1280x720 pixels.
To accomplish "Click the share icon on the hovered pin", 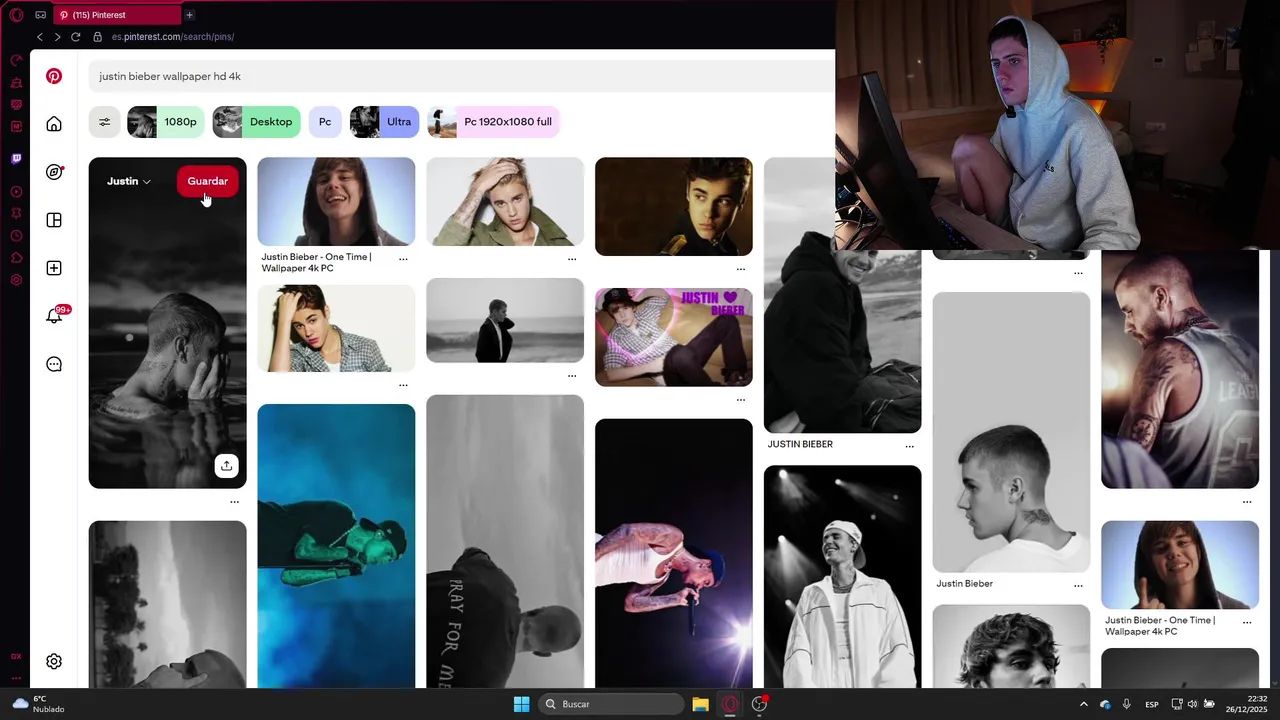I will tap(227, 466).
